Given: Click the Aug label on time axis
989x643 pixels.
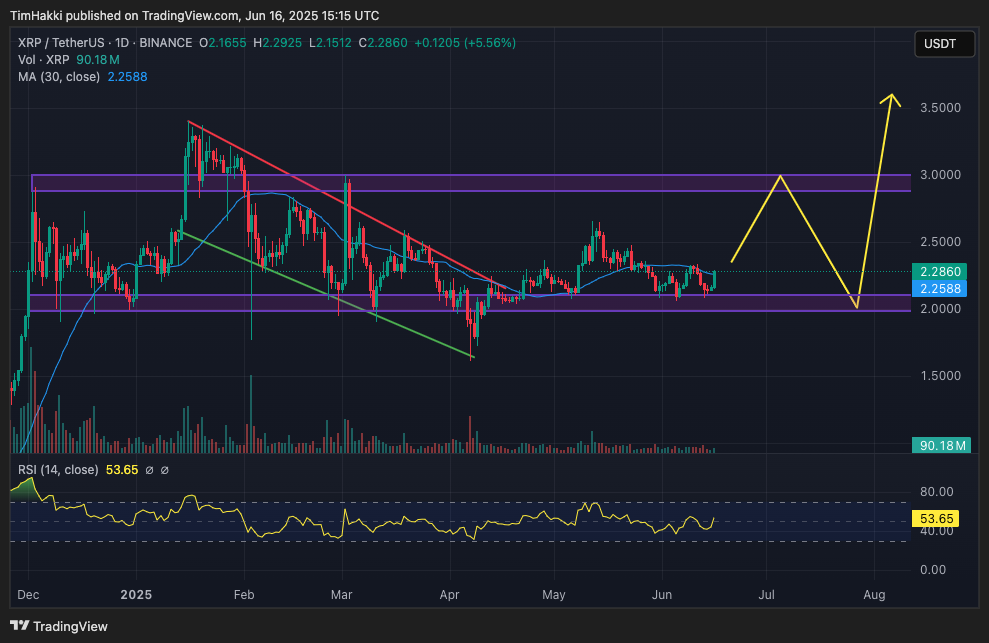Looking at the screenshot, I should (874, 595).
